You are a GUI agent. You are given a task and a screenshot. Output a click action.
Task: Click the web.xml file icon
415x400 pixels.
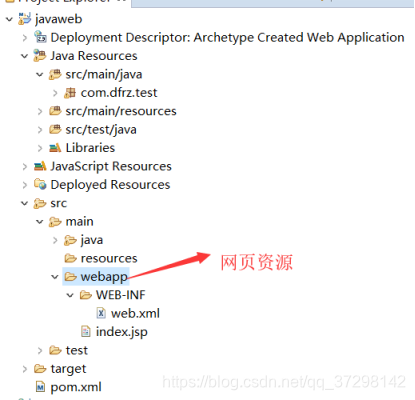[x=101, y=313]
